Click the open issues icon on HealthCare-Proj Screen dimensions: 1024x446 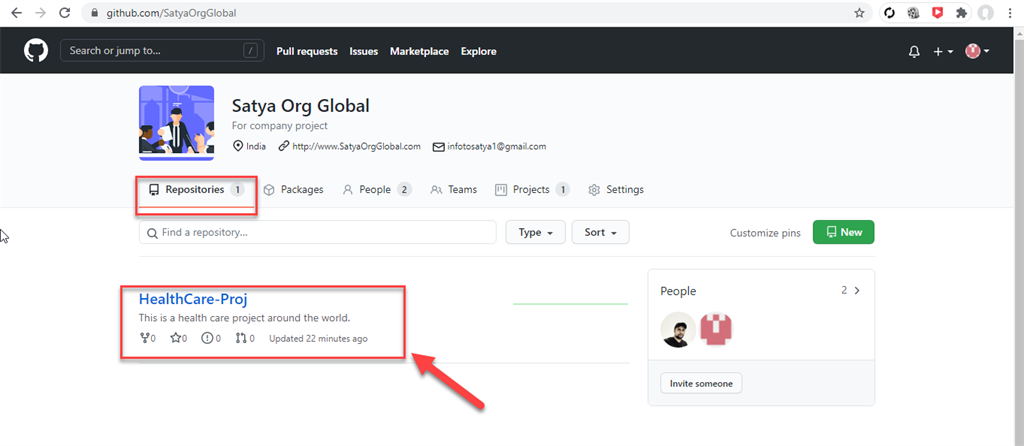[207, 338]
